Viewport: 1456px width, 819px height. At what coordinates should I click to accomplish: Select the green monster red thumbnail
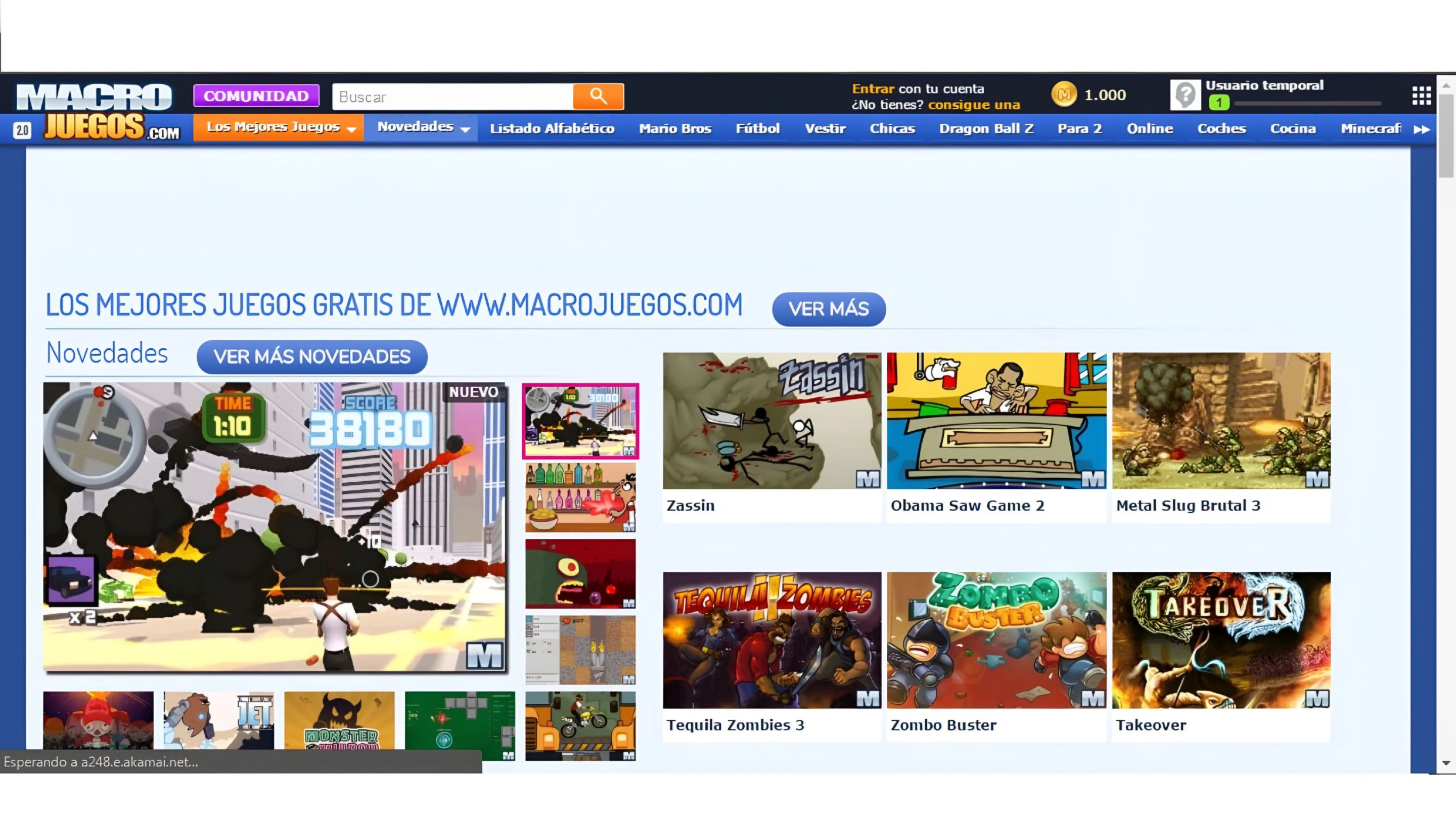point(580,574)
